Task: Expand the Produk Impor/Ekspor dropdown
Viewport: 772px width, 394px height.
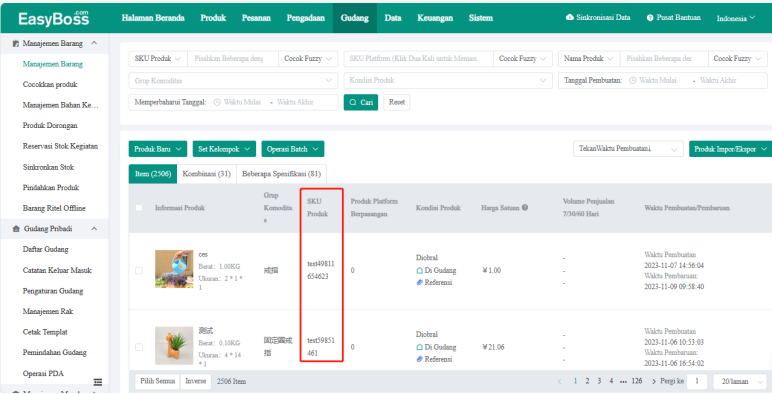Action: click(x=731, y=149)
